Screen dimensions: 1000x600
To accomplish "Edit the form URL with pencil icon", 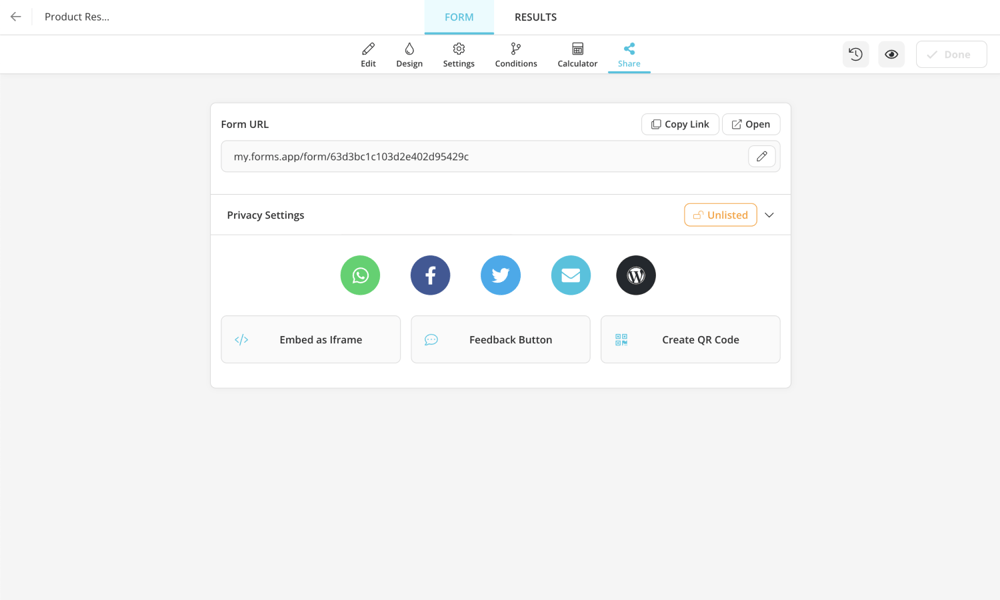I will coord(762,156).
